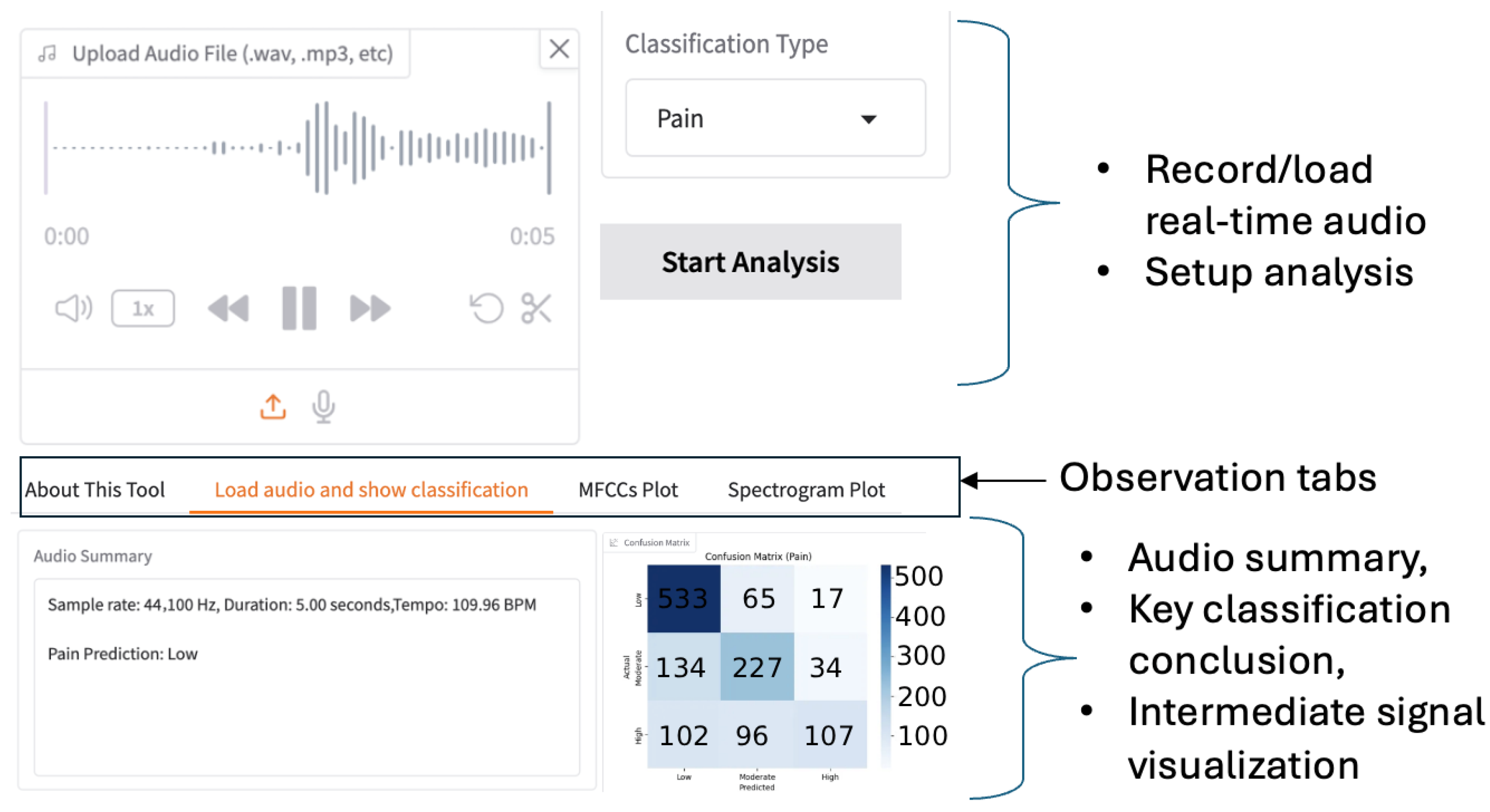Open the Classification Type dropdown
Viewport: 1490px width, 812px height.
pos(774,119)
